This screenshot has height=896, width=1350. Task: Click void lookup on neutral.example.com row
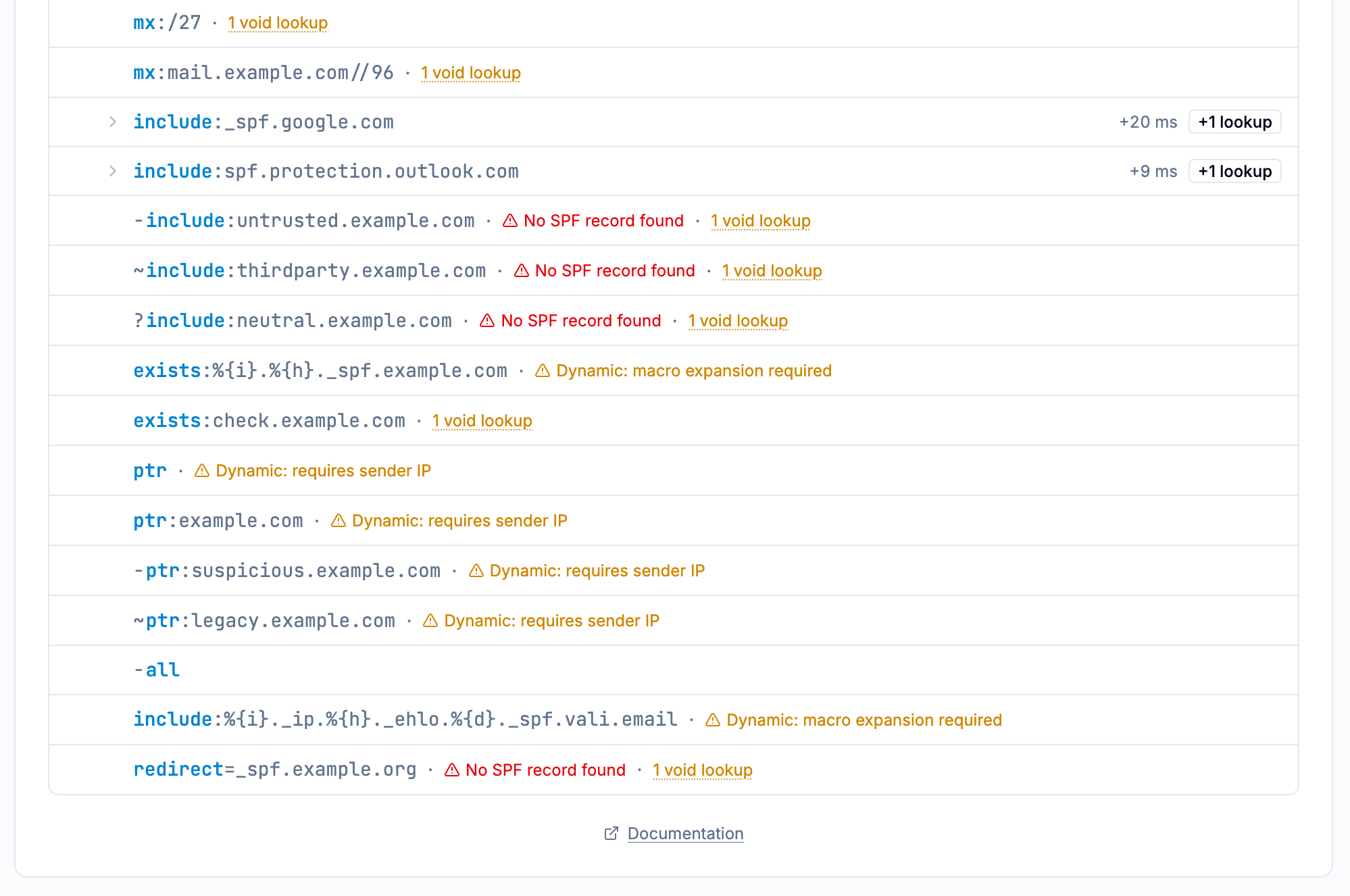click(x=738, y=320)
